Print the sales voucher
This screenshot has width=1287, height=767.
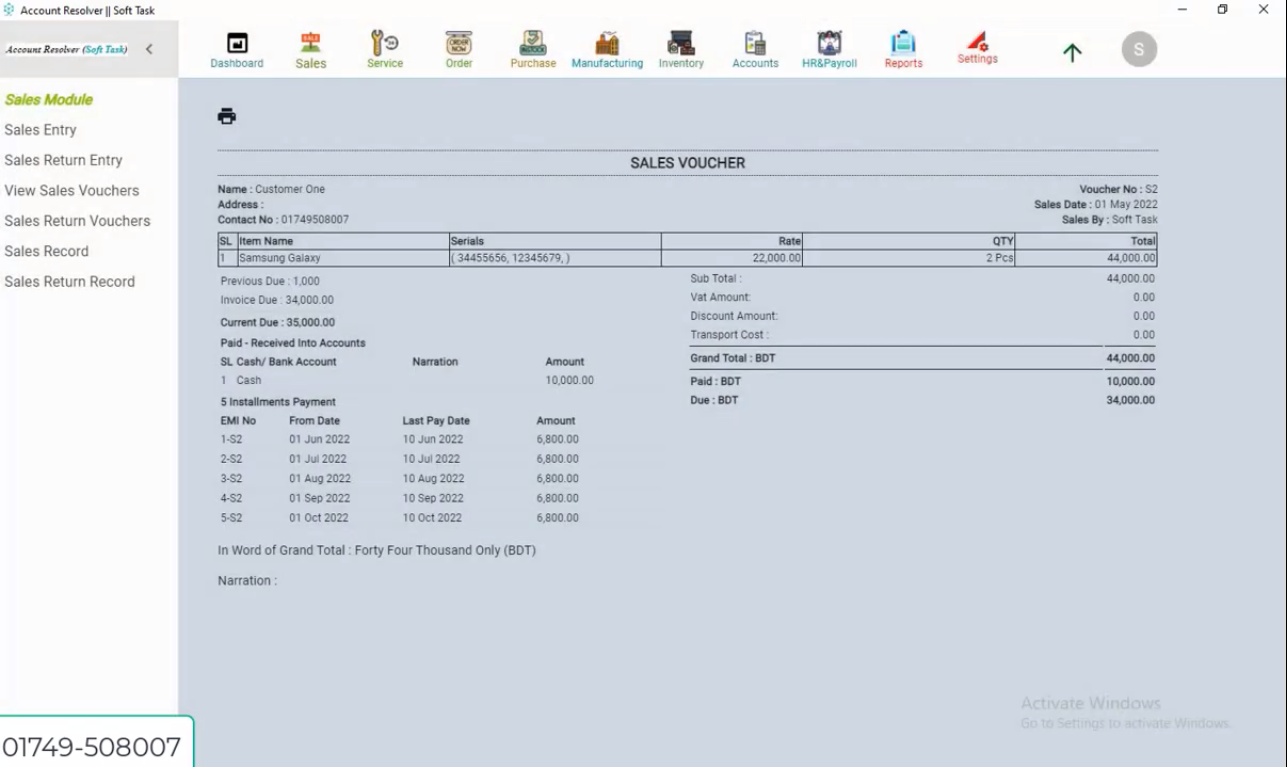(x=228, y=115)
